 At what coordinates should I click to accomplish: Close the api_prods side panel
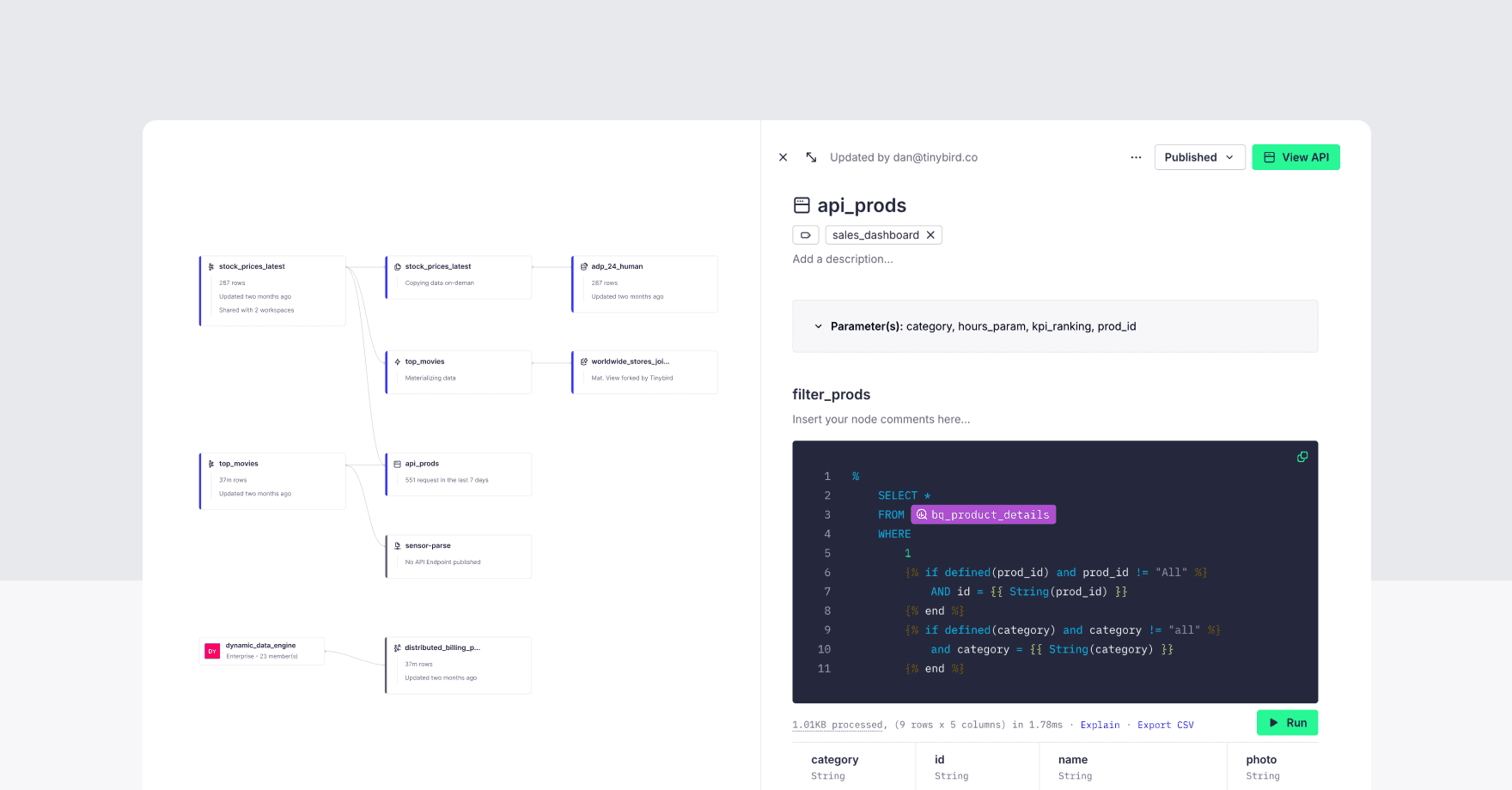783,157
